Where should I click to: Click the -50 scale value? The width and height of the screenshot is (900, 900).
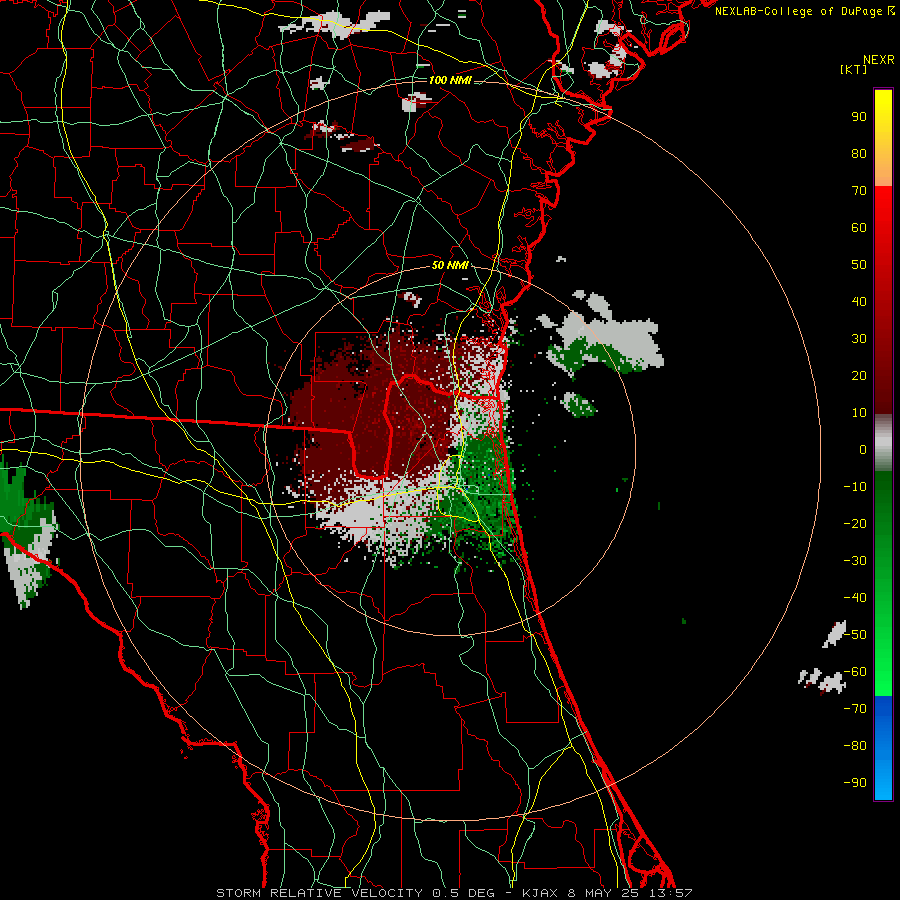click(x=855, y=635)
